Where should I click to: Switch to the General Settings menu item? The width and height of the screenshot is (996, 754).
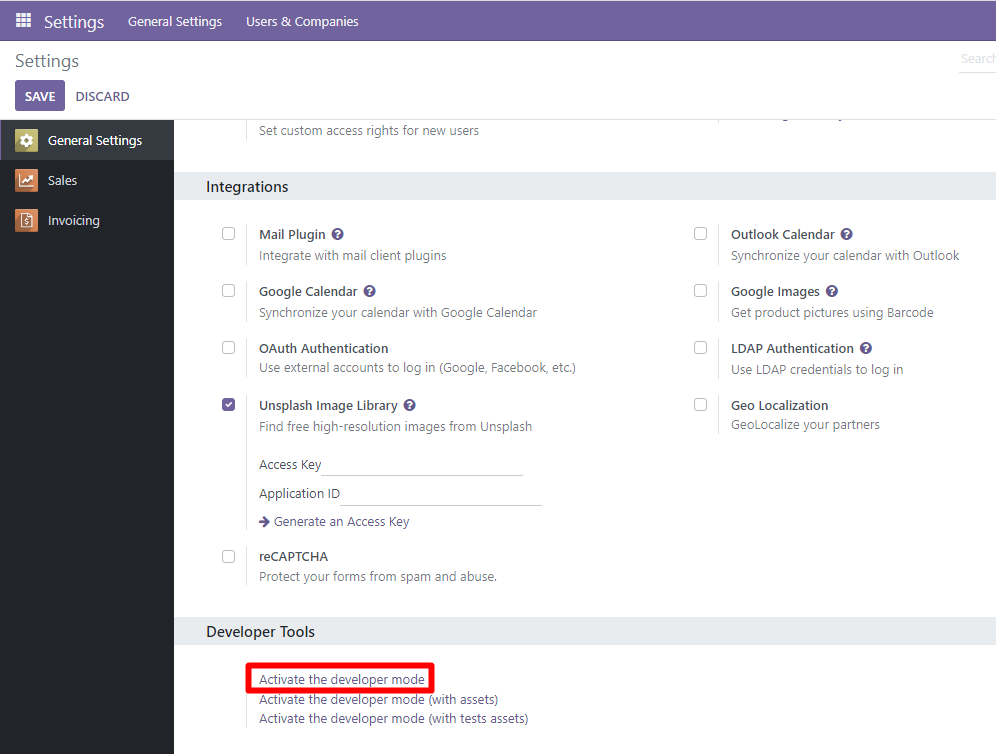click(x=175, y=20)
